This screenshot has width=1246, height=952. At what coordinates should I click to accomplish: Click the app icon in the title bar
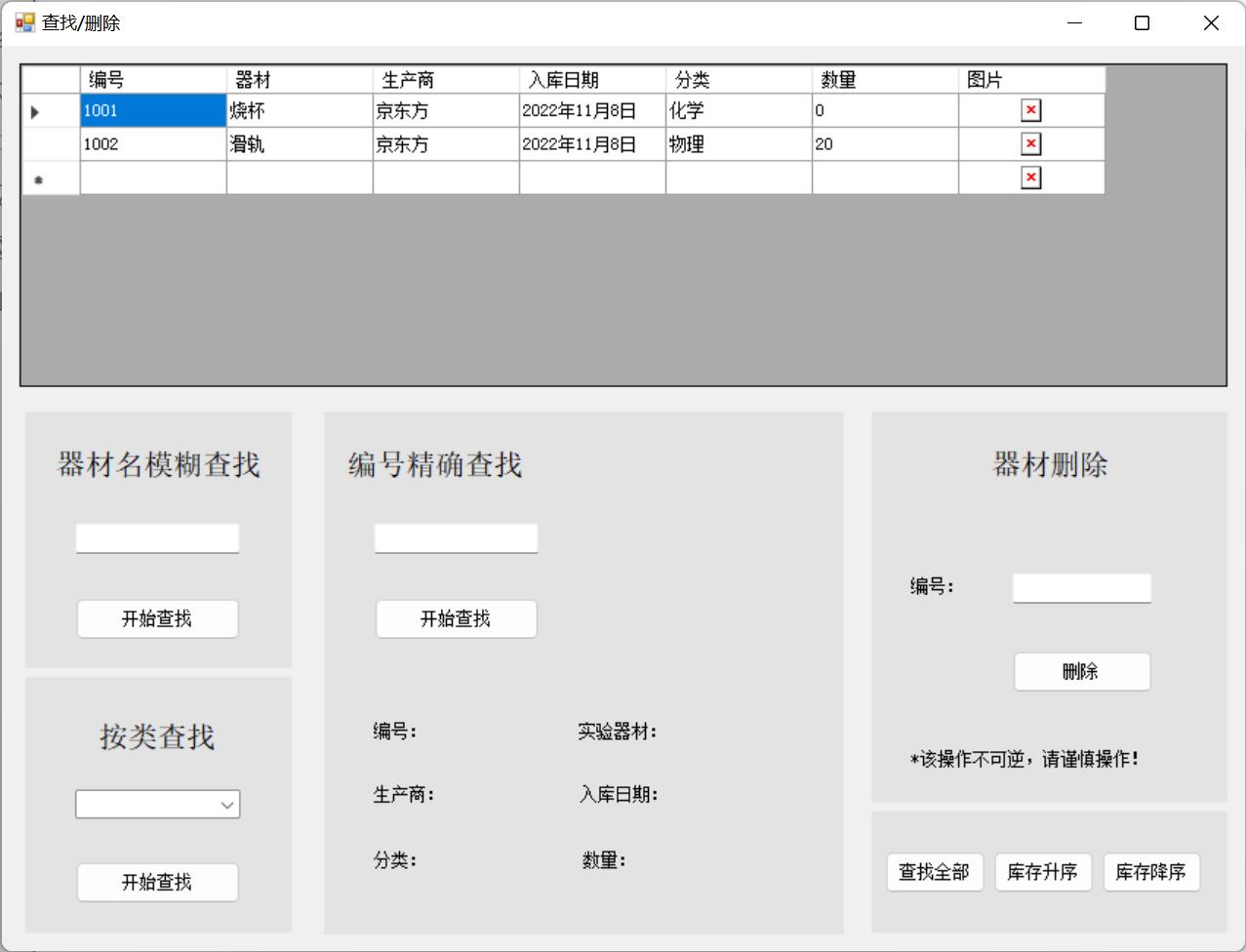pos(24,22)
